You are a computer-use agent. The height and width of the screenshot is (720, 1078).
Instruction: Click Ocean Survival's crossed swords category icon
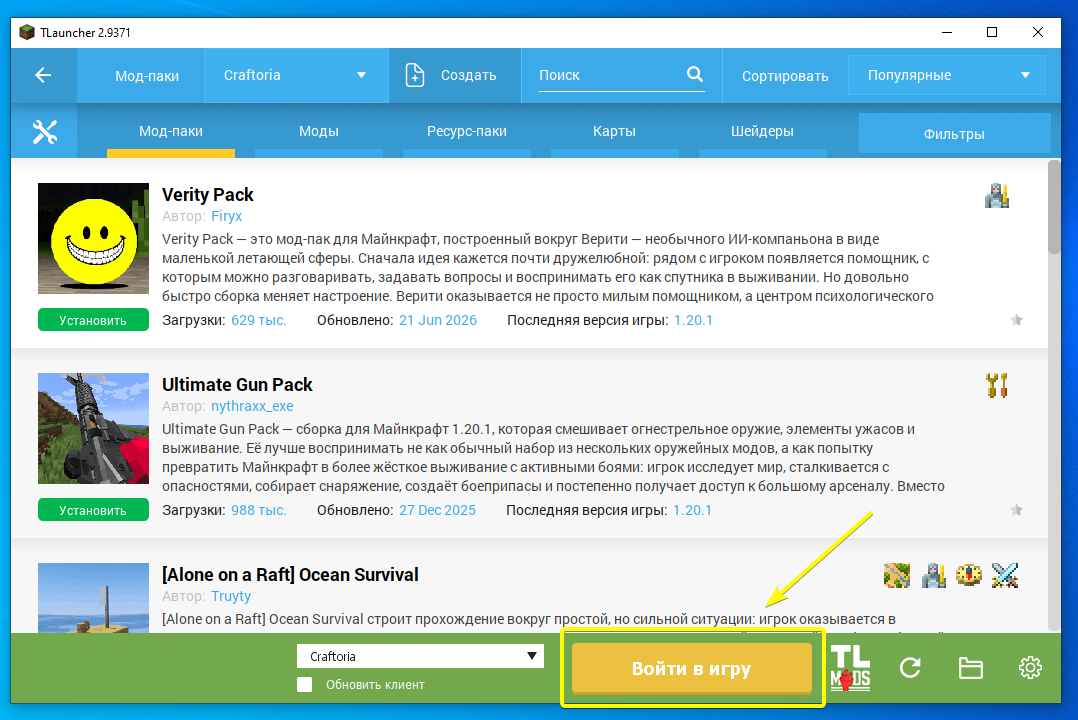[x=1004, y=575]
